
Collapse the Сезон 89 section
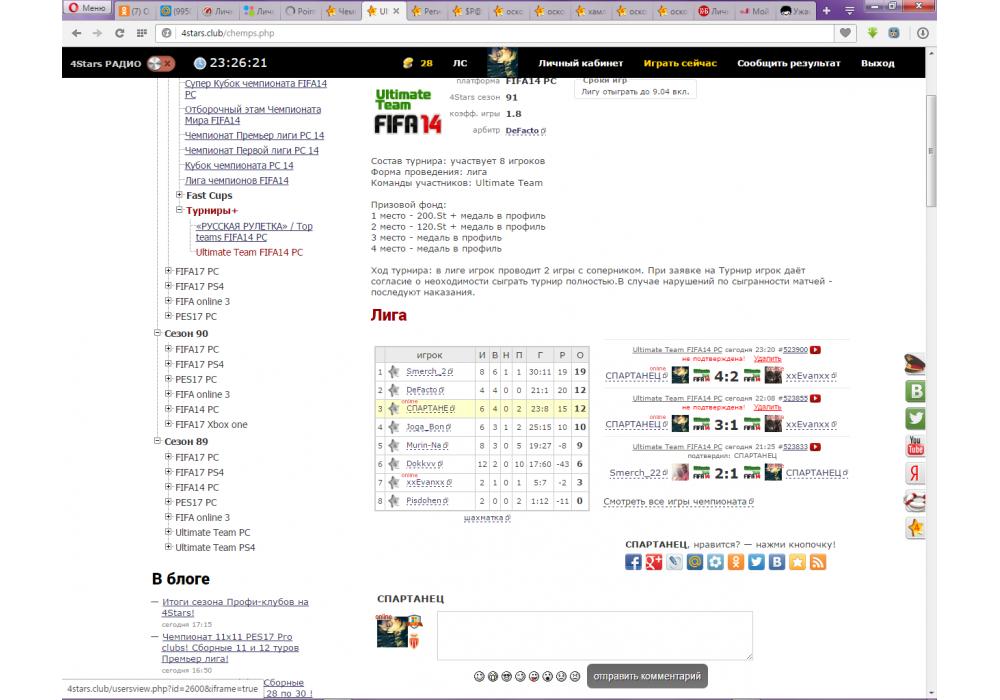click(x=158, y=441)
